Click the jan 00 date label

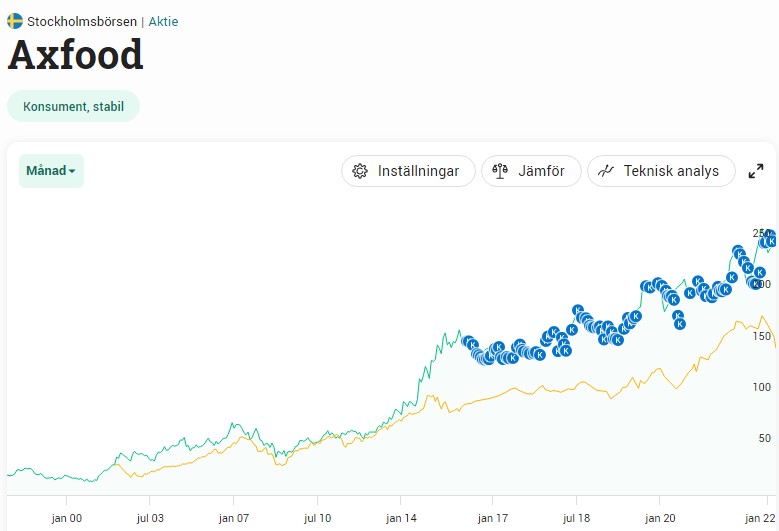[x=66, y=518]
